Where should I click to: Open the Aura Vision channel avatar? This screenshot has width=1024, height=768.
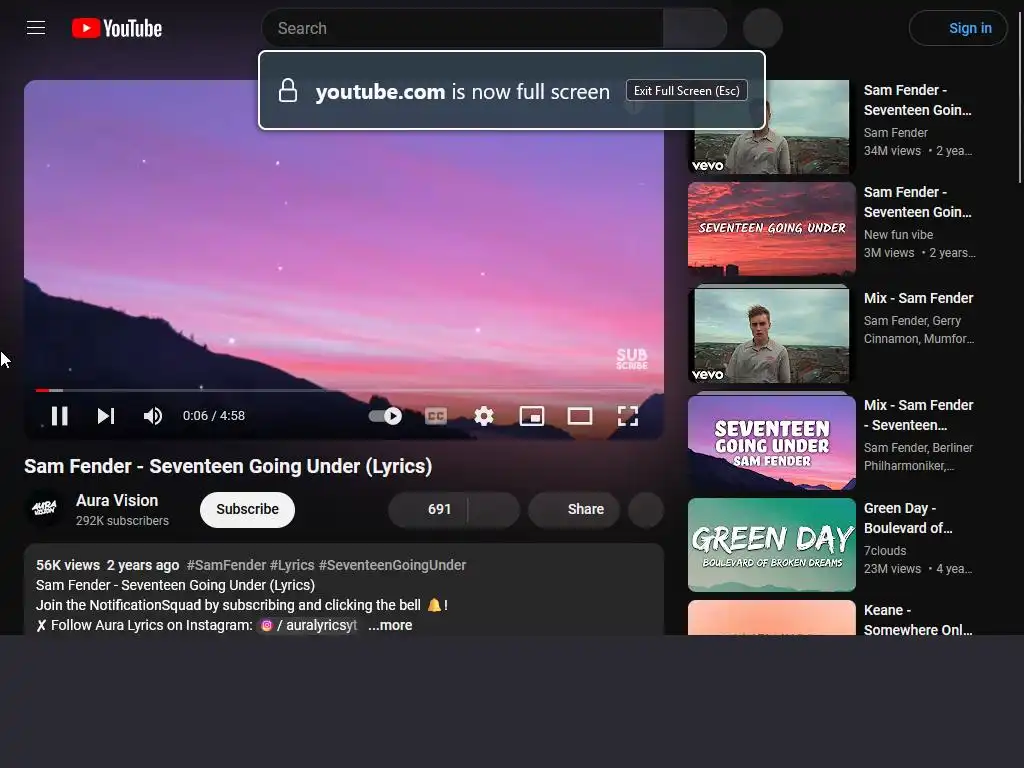pyautogui.click(x=44, y=509)
